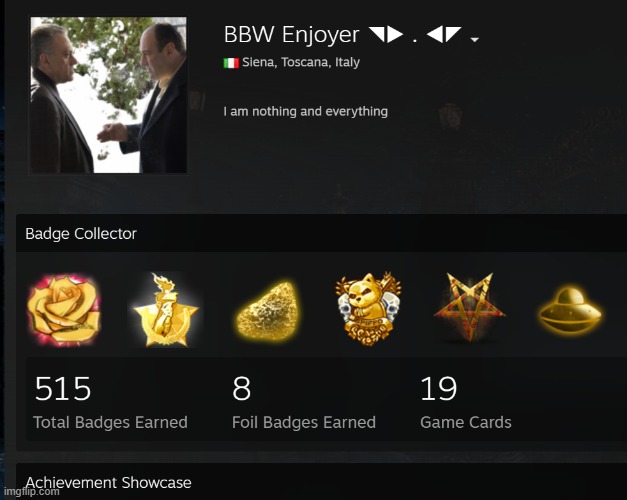This screenshot has height=500, width=627.
Task: Click the BBW Enjoyer profile name
Action: [x=291, y=34]
